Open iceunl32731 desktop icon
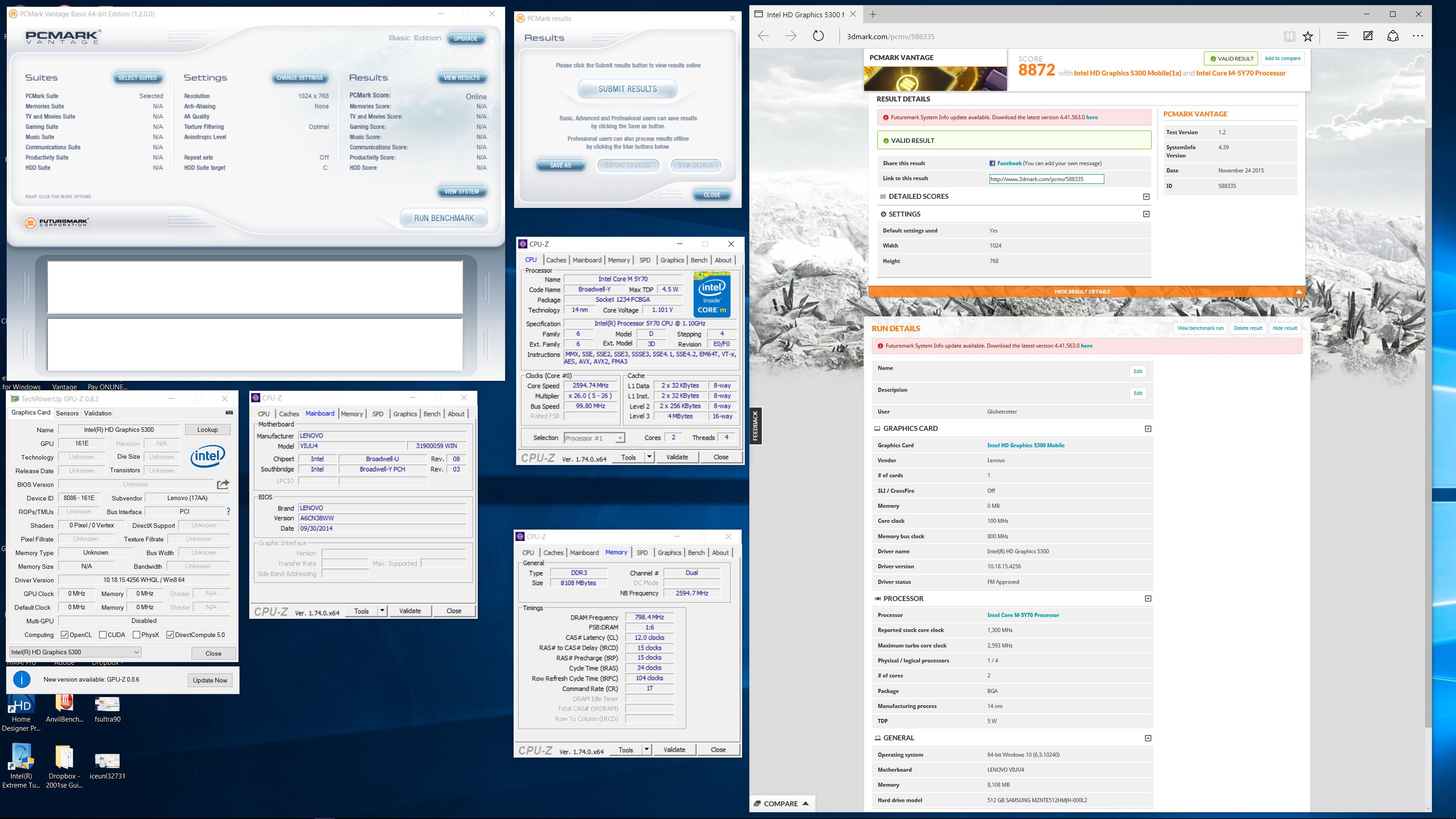 tap(107, 766)
